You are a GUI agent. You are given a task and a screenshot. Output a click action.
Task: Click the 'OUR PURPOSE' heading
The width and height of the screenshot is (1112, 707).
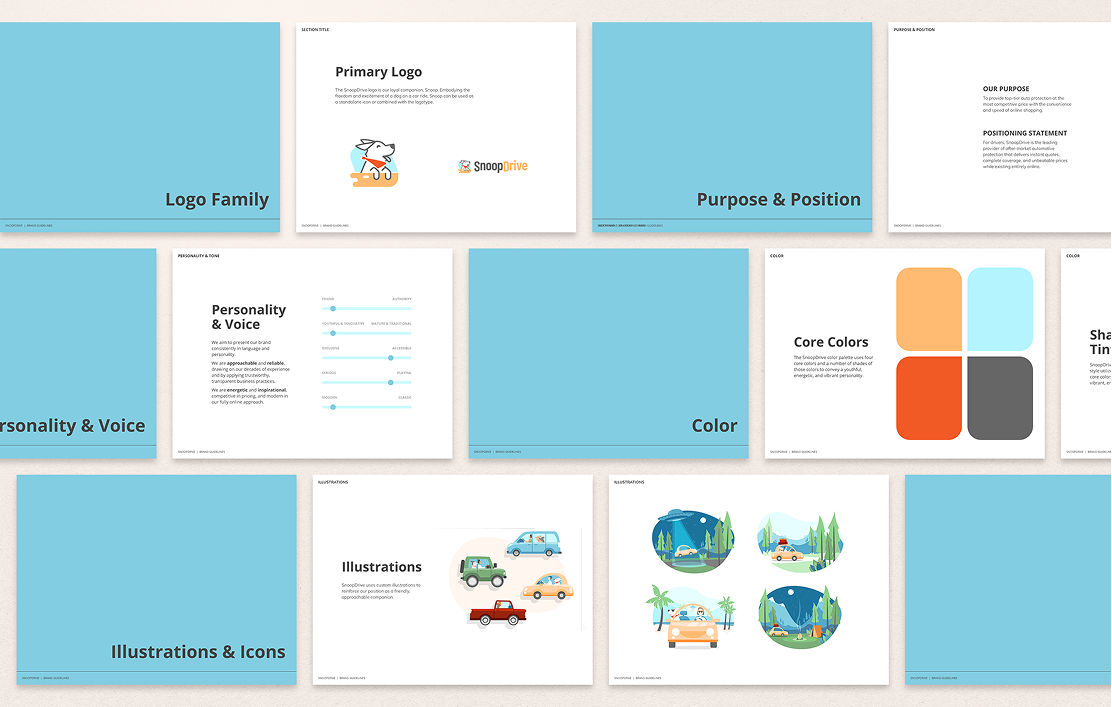[1006, 89]
